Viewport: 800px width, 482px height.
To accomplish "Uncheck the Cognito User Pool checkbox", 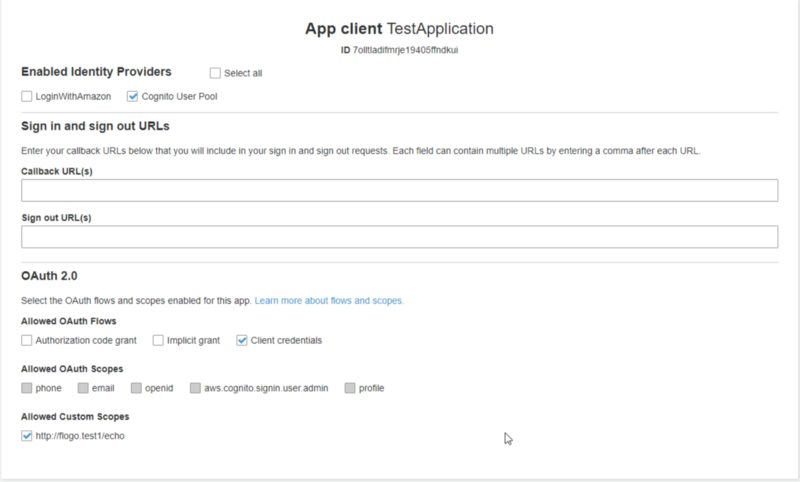I will pos(132,96).
